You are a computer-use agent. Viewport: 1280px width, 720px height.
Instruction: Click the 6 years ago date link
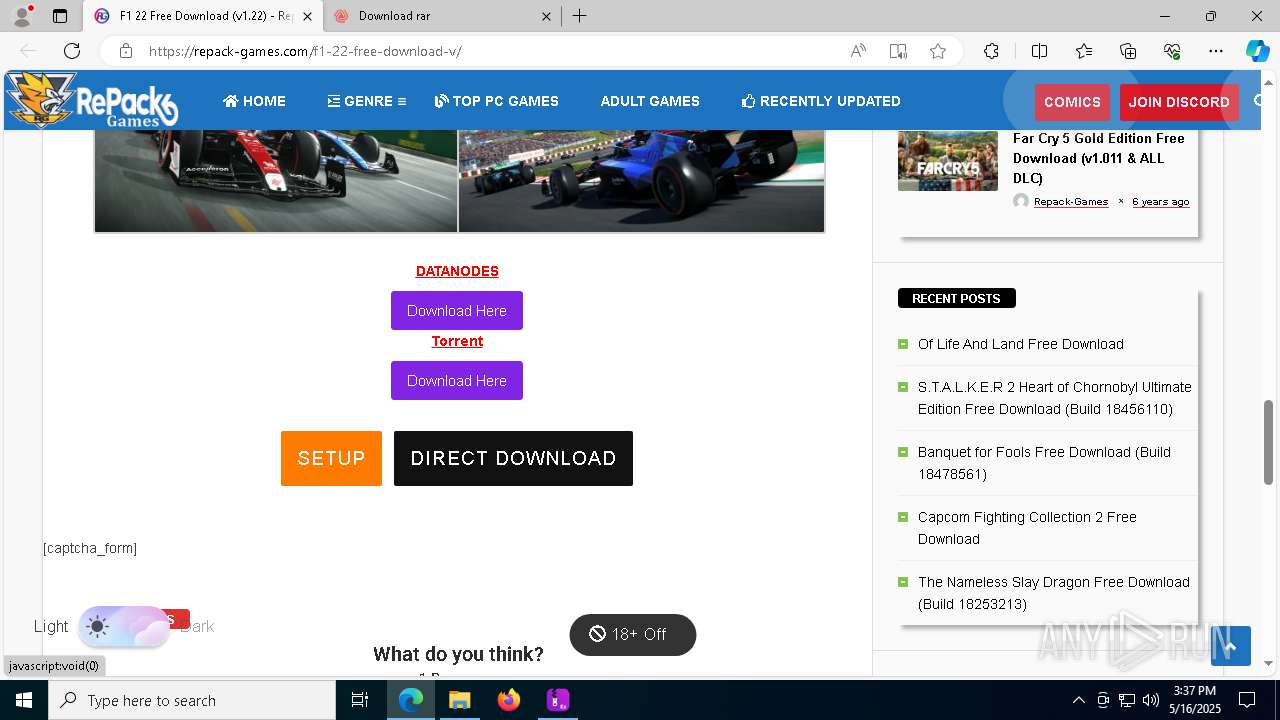pos(1160,202)
